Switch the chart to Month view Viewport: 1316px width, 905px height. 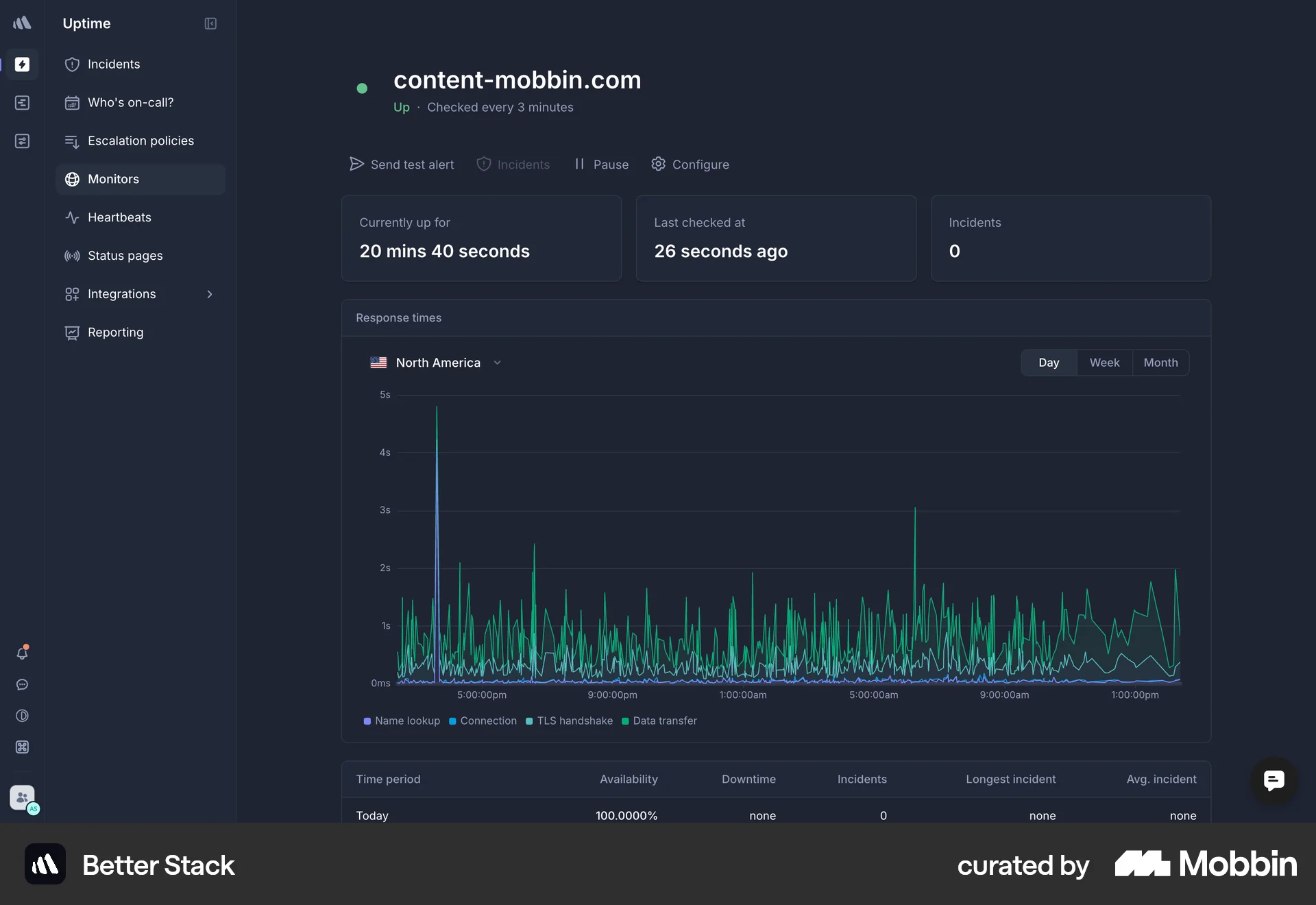click(1161, 362)
